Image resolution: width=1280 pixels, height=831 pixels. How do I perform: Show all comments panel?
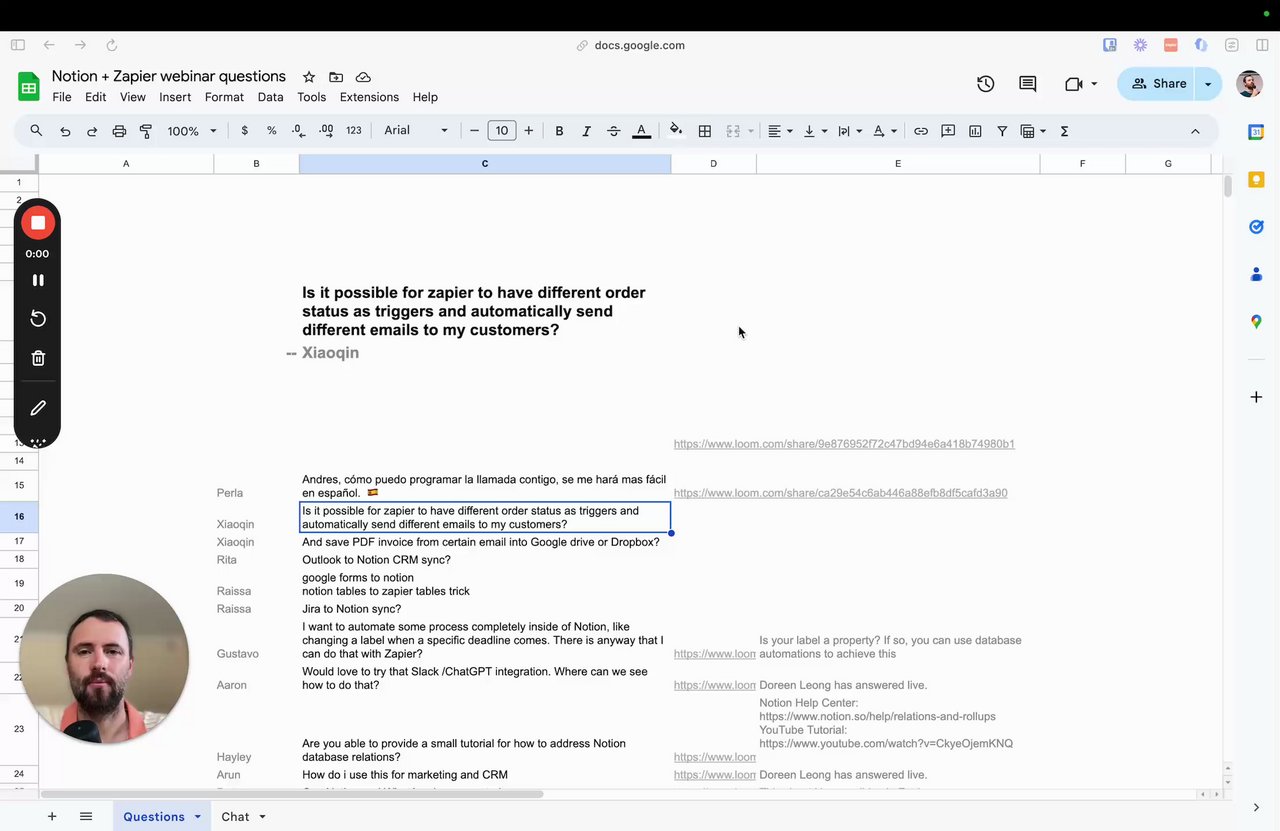[x=1028, y=84]
